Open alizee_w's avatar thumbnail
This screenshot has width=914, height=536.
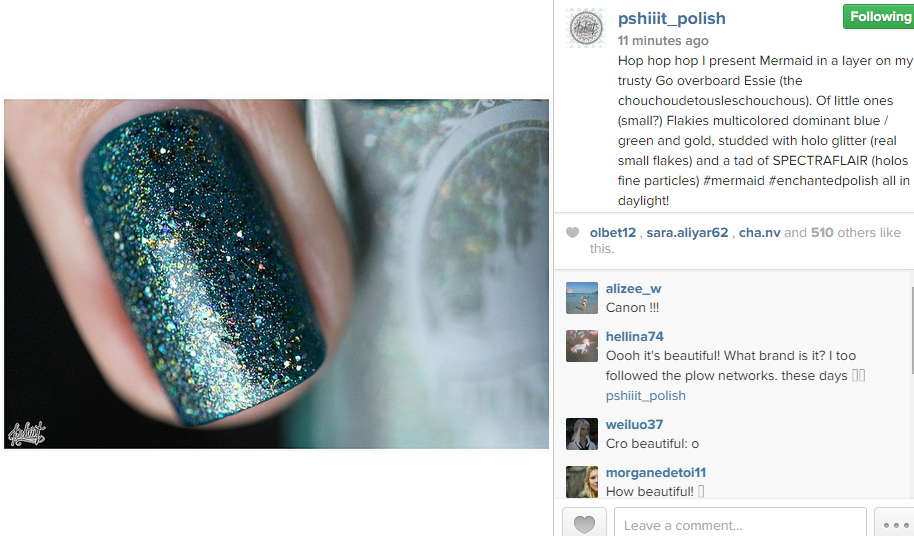coord(582,298)
